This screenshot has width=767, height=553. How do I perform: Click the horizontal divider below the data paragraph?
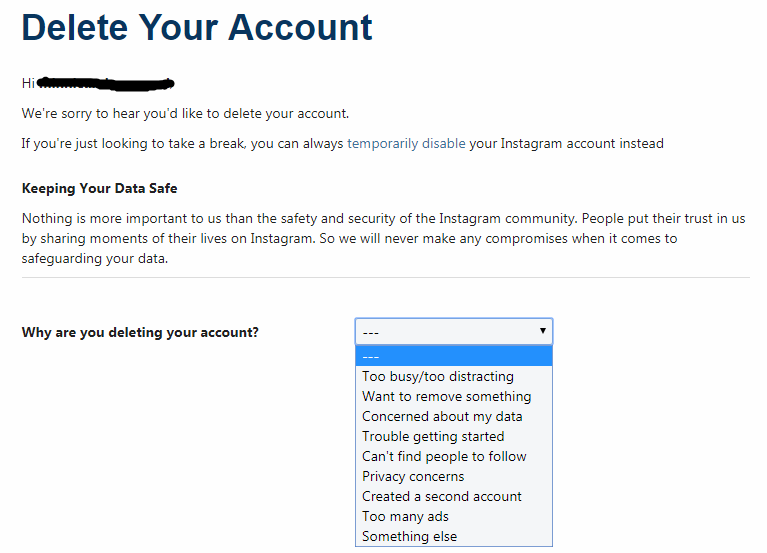point(385,278)
